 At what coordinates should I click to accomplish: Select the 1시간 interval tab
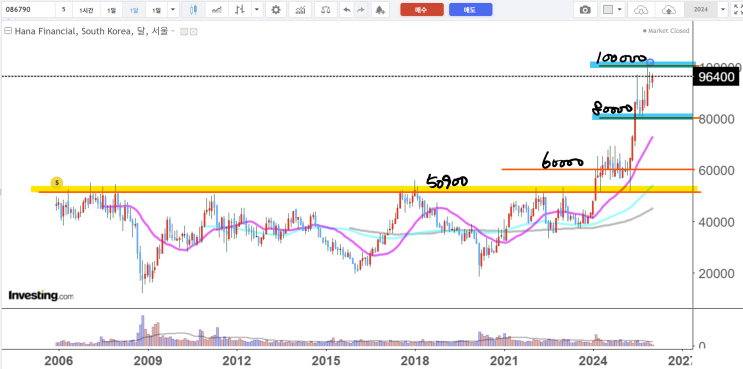click(x=86, y=10)
